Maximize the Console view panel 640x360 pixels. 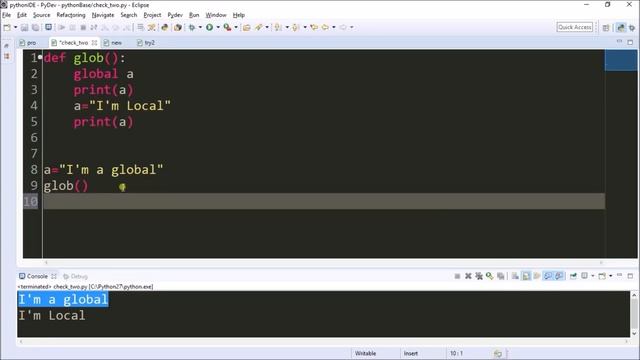pyautogui.click(x=630, y=276)
